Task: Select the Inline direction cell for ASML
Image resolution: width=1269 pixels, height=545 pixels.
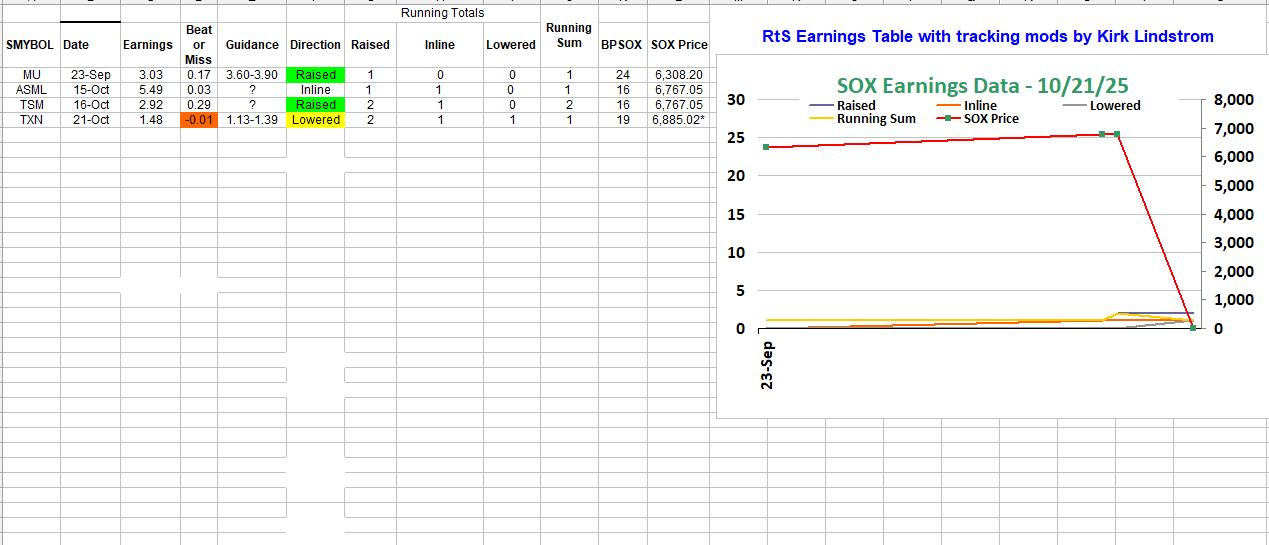Action: coord(315,90)
